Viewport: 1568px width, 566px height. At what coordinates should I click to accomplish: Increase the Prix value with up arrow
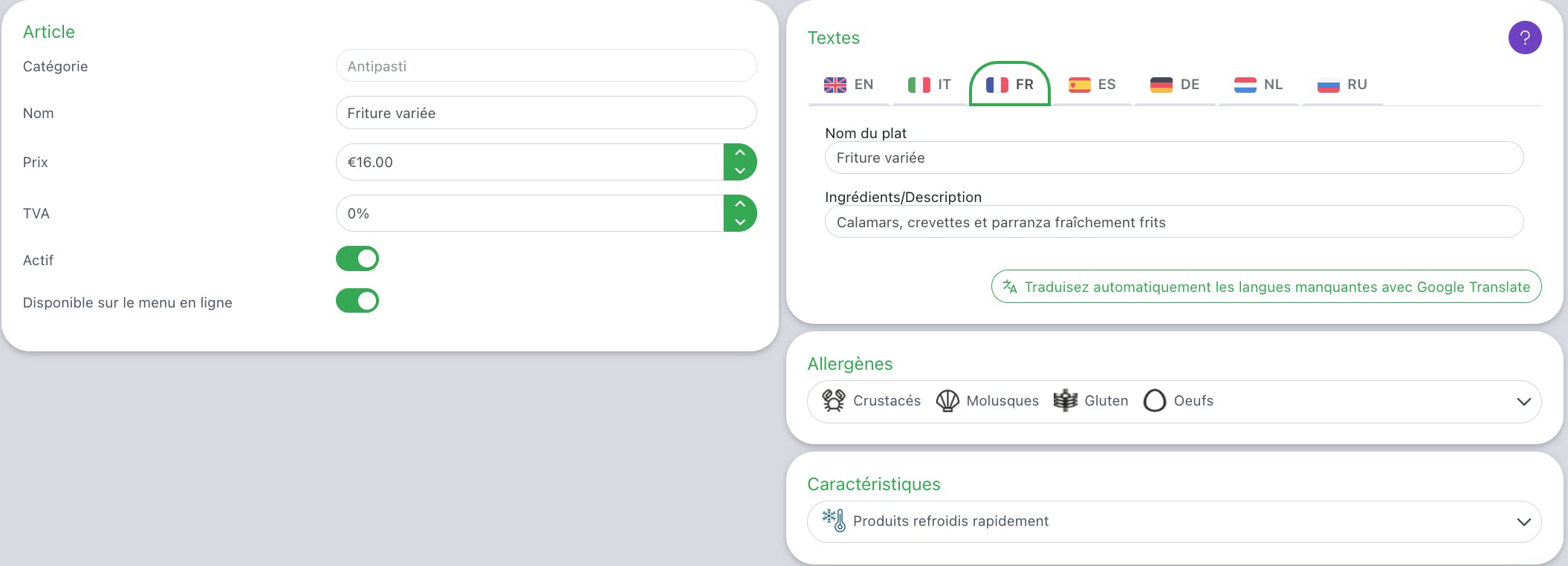click(740, 153)
